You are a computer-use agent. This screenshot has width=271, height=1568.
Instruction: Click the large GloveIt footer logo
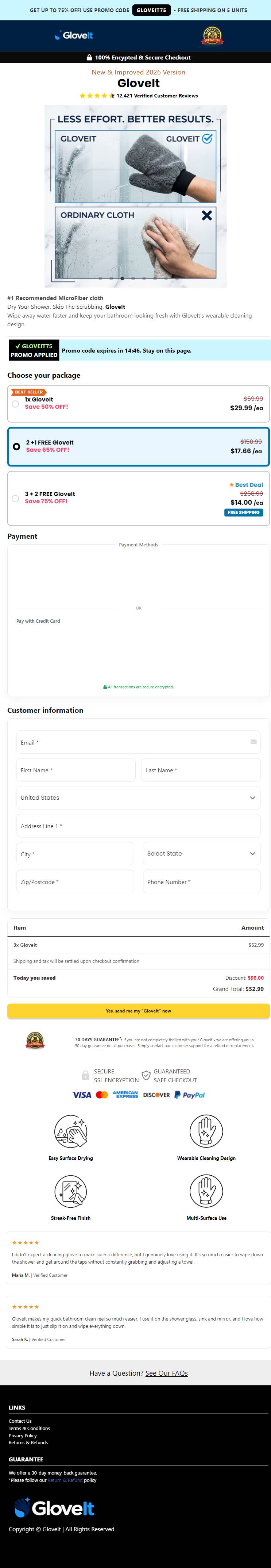(54, 1507)
